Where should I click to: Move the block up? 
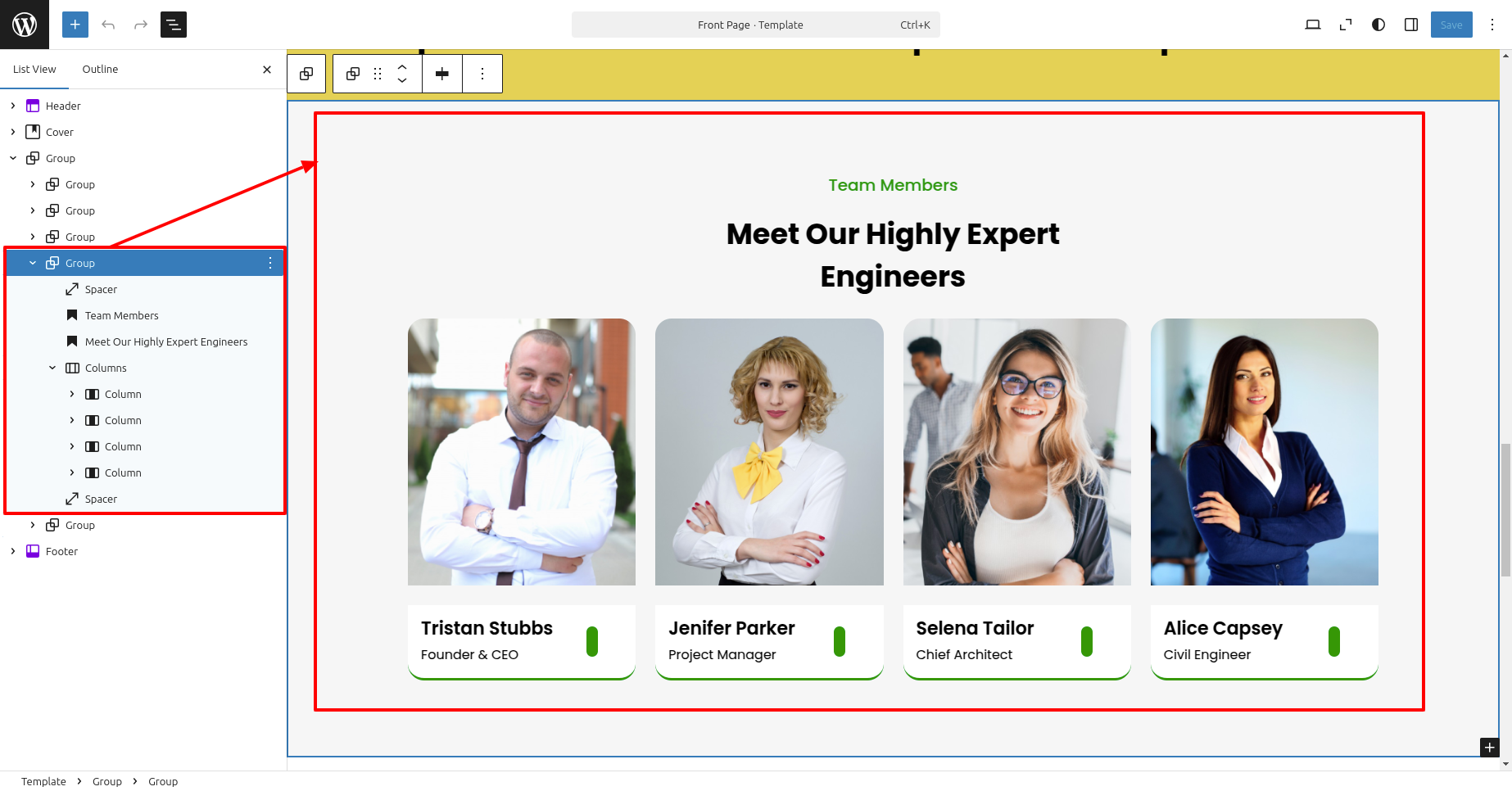[x=402, y=66]
